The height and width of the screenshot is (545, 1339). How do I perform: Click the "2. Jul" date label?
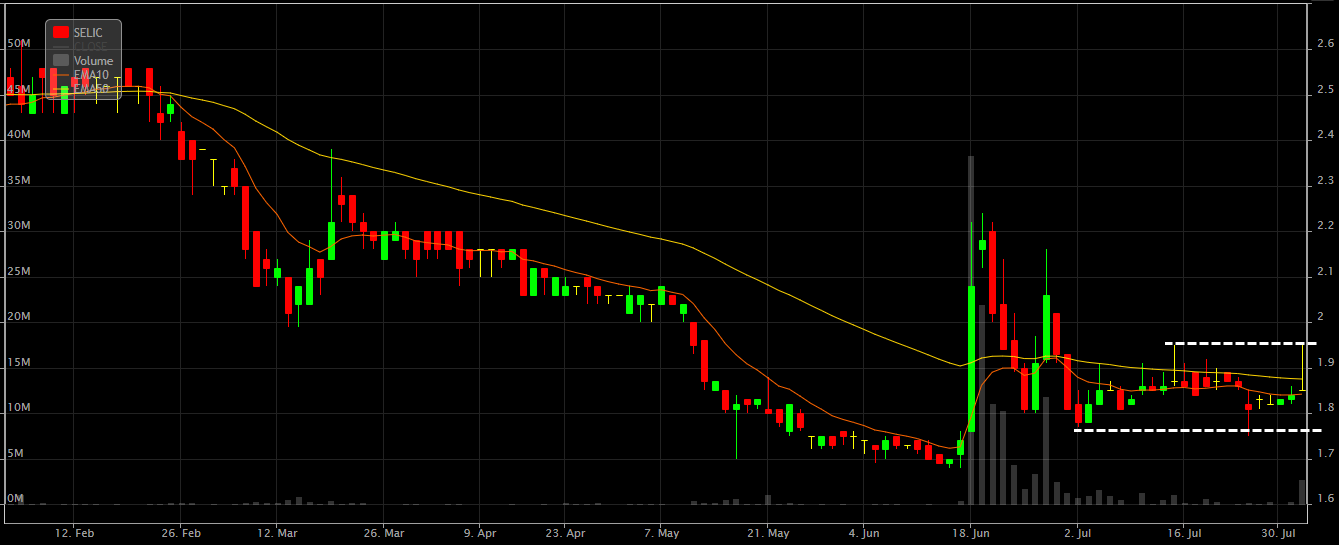[1080, 533]
